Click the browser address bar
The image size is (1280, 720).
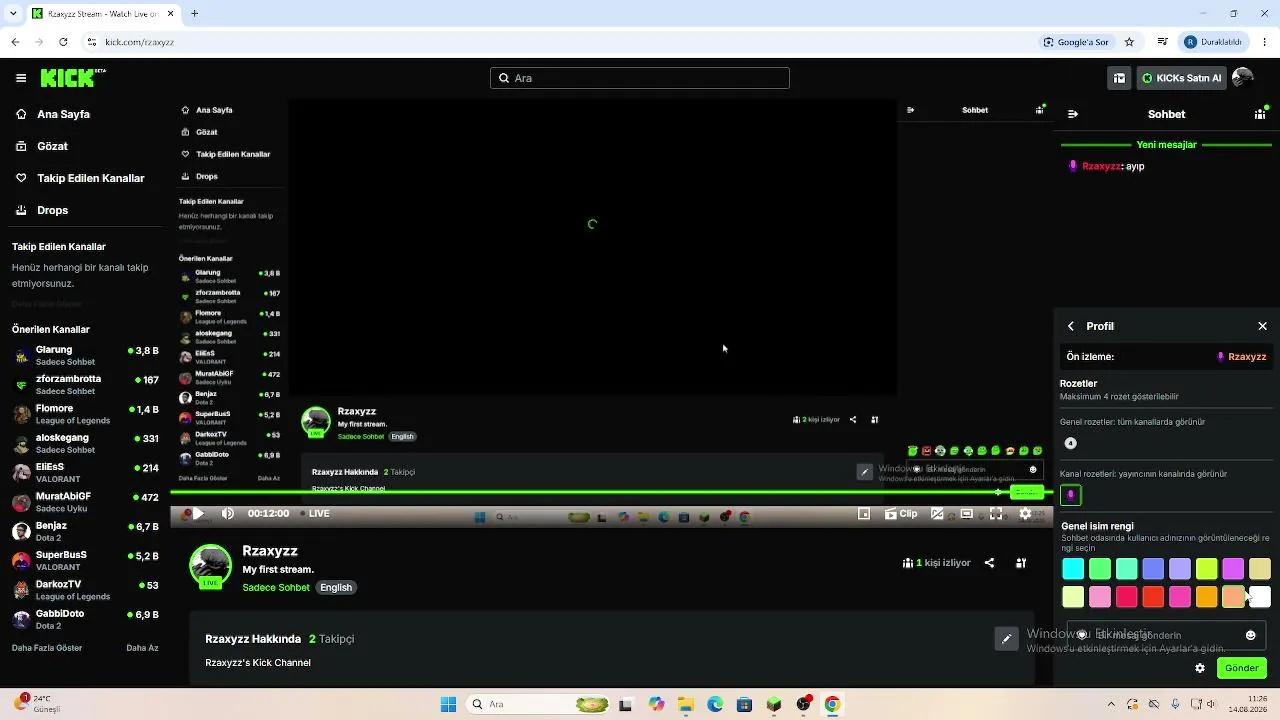click(560, 42)
